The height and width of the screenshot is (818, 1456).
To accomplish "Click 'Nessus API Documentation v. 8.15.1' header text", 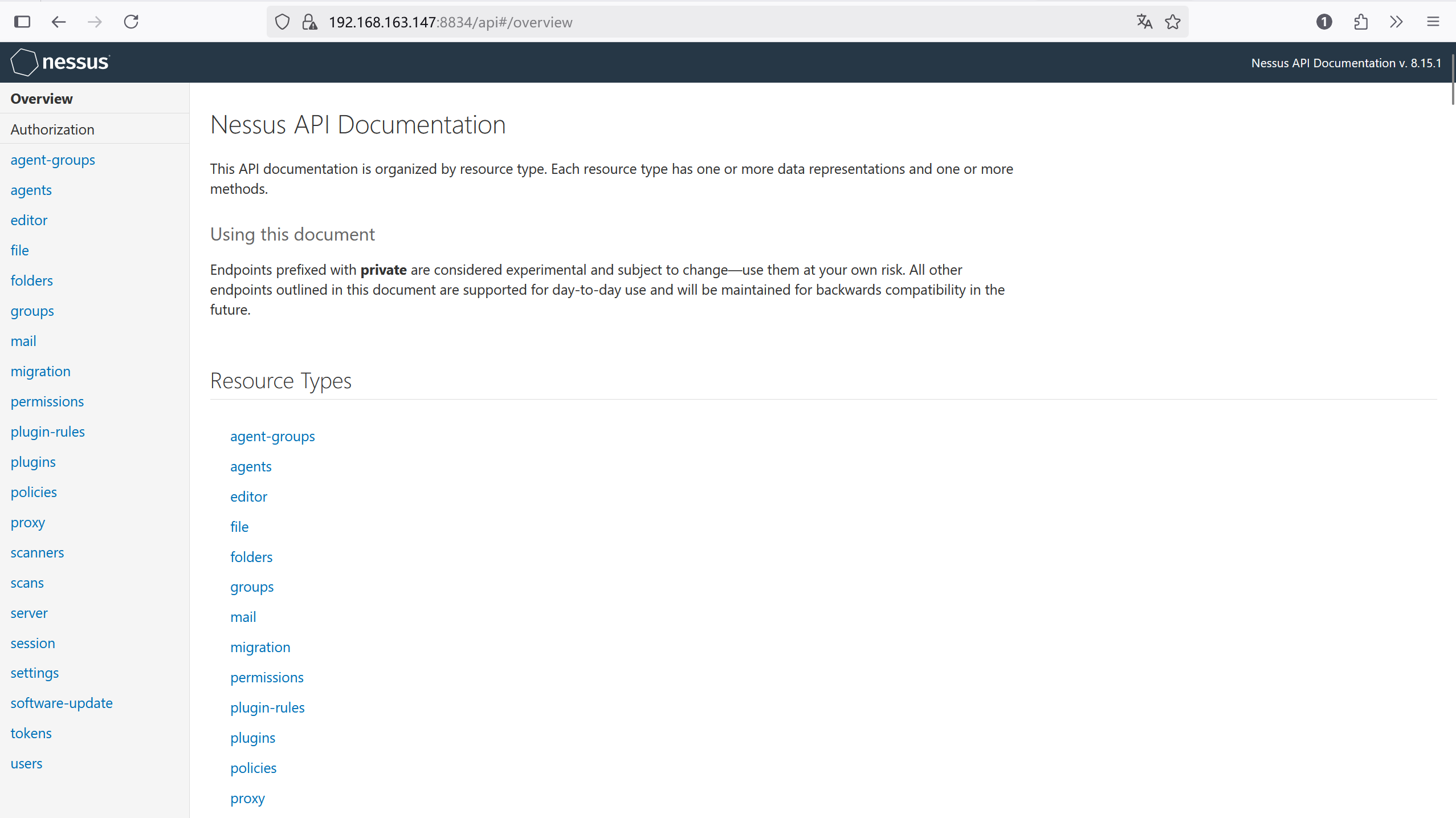I will pyautogui.click(x=1346, y=63).
